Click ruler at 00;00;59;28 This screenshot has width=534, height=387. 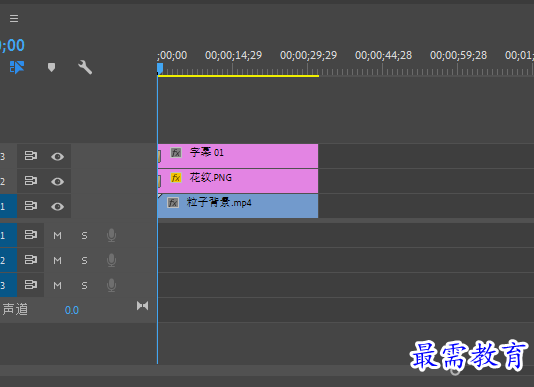tap(458, 55)
